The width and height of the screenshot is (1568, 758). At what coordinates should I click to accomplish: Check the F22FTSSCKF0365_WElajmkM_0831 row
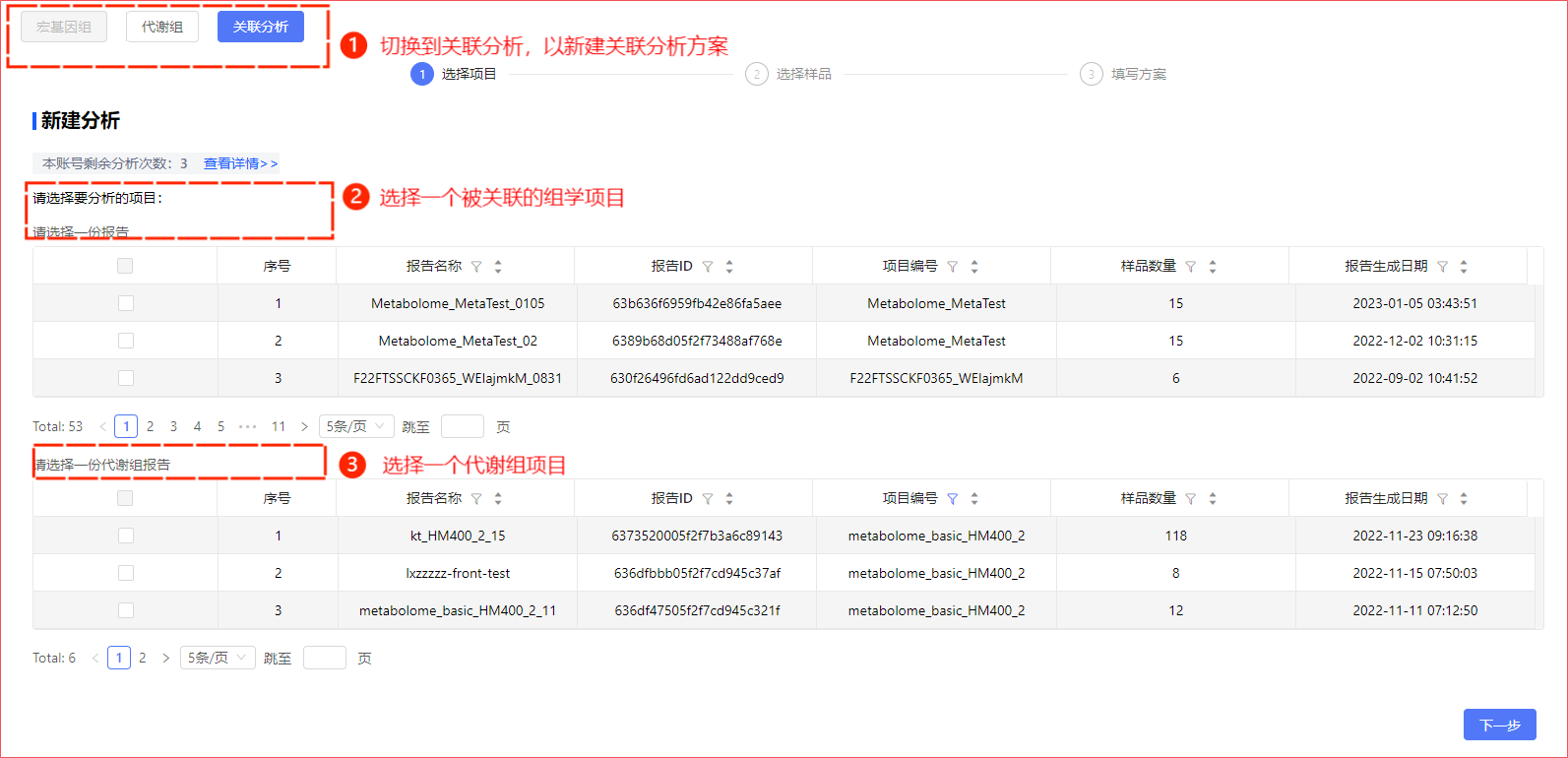tap(126, 378)
